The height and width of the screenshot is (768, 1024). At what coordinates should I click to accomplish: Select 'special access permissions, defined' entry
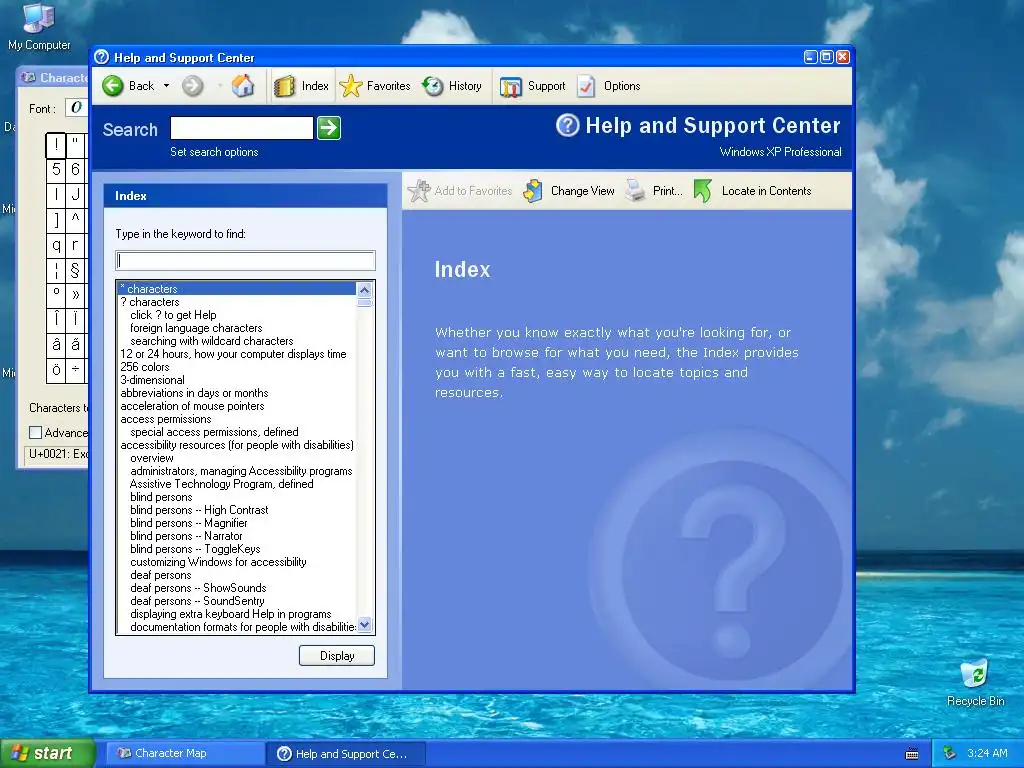pos(236,432)
